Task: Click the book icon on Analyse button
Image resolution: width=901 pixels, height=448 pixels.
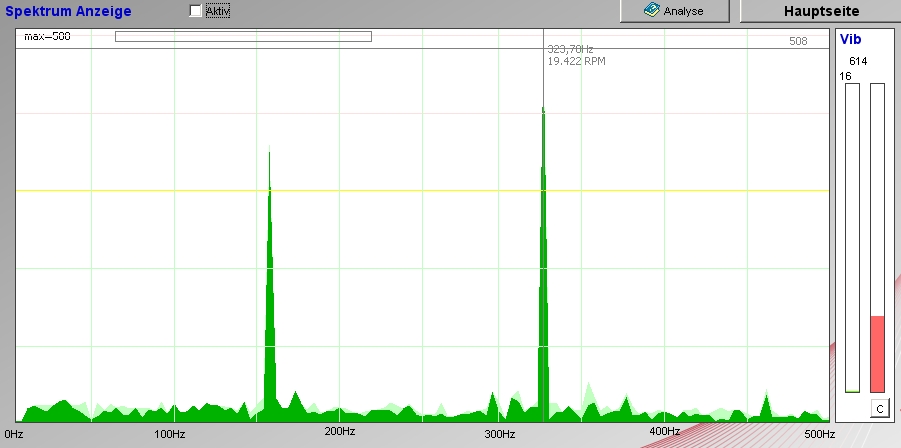Action: tap(651, 11)
